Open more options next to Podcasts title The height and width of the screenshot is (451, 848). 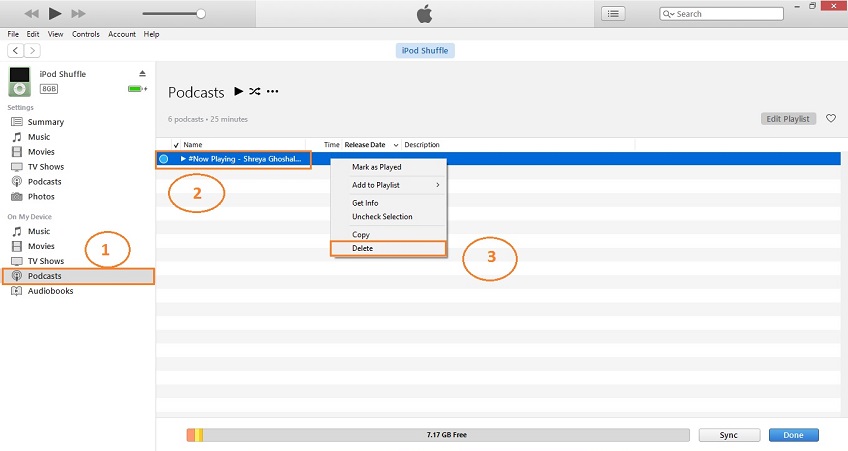click(272, 91)
